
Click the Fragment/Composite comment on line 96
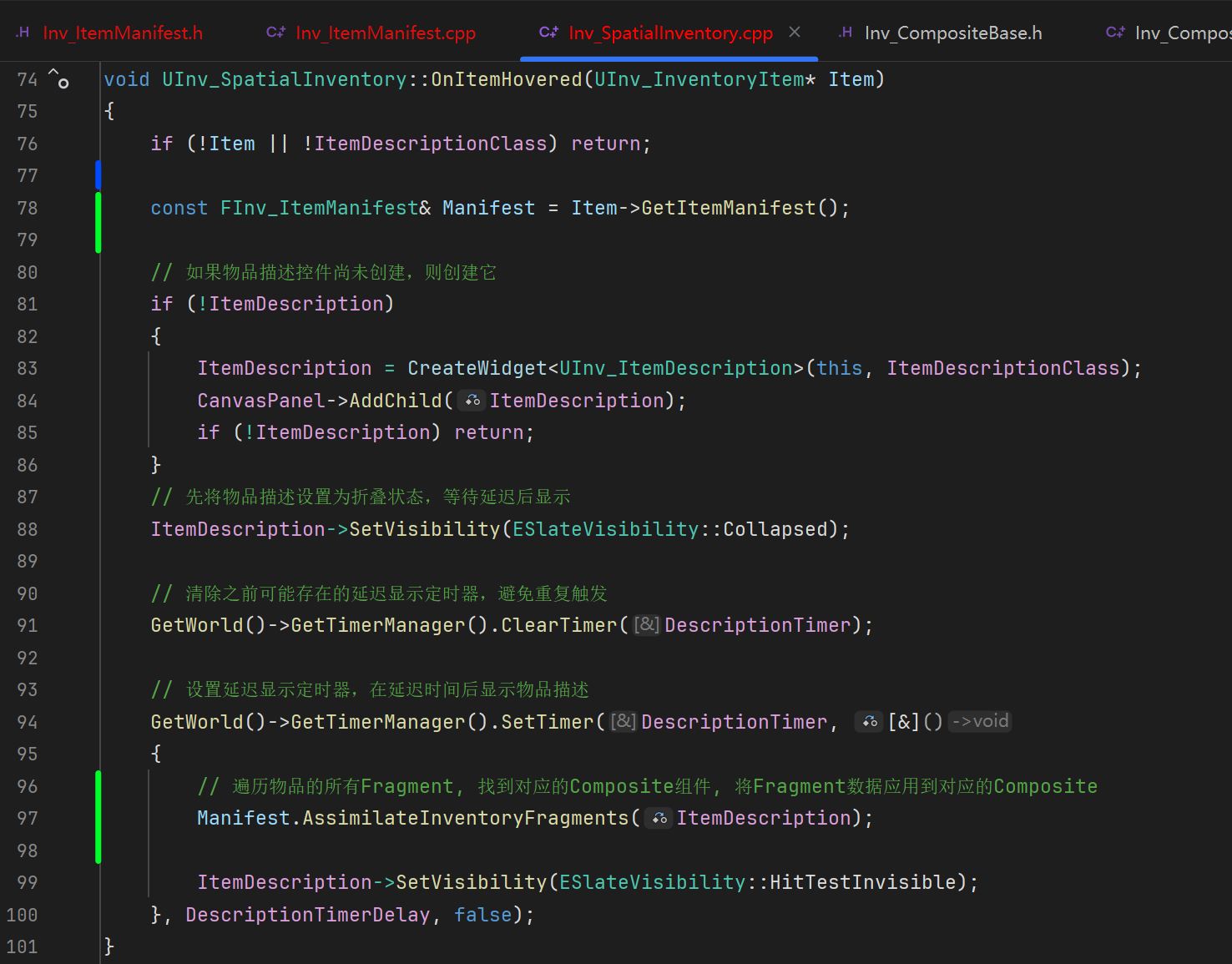(x=648, y=786)
